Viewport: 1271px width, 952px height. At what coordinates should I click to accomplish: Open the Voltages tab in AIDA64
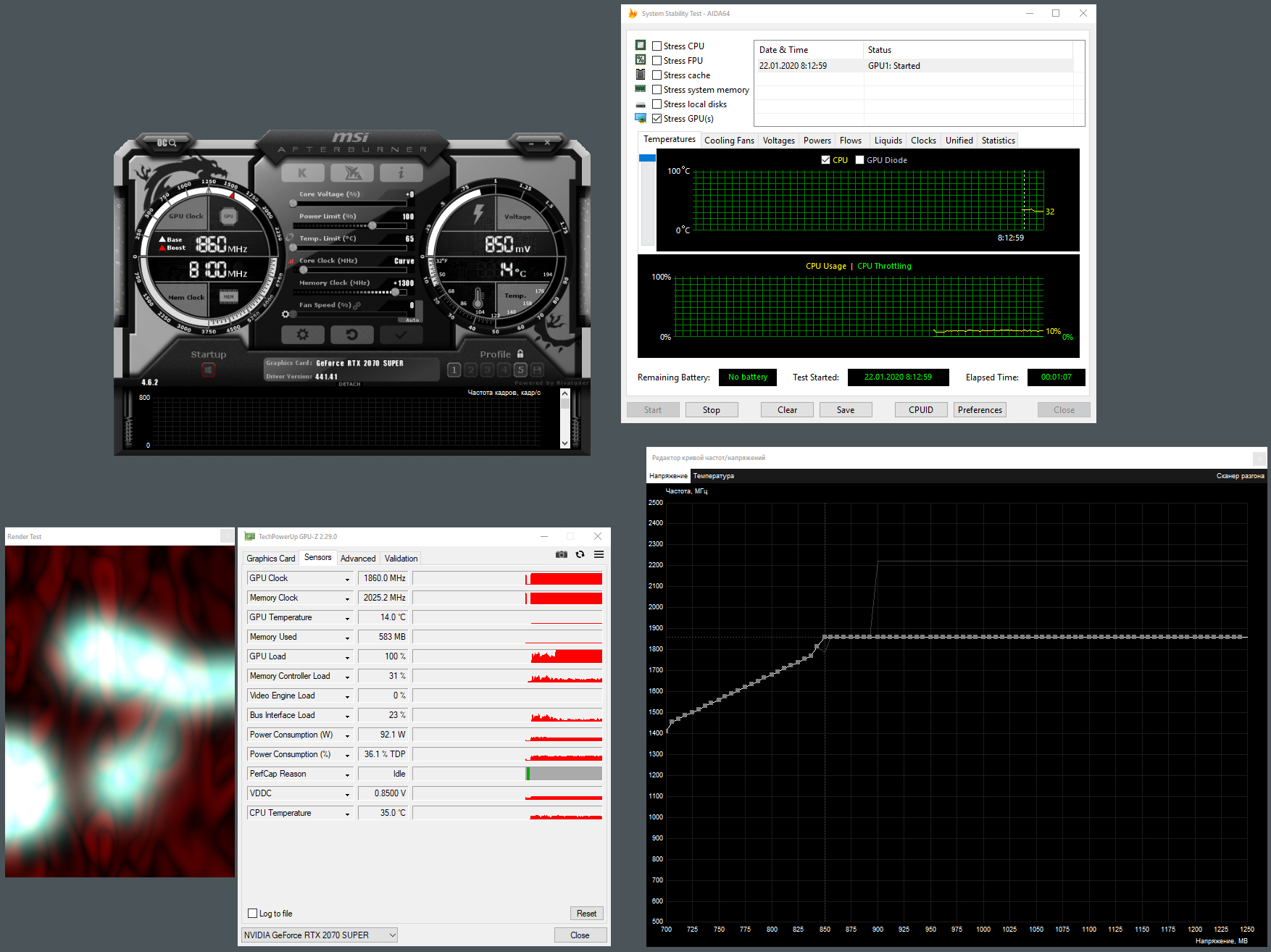tap(779, 141)
